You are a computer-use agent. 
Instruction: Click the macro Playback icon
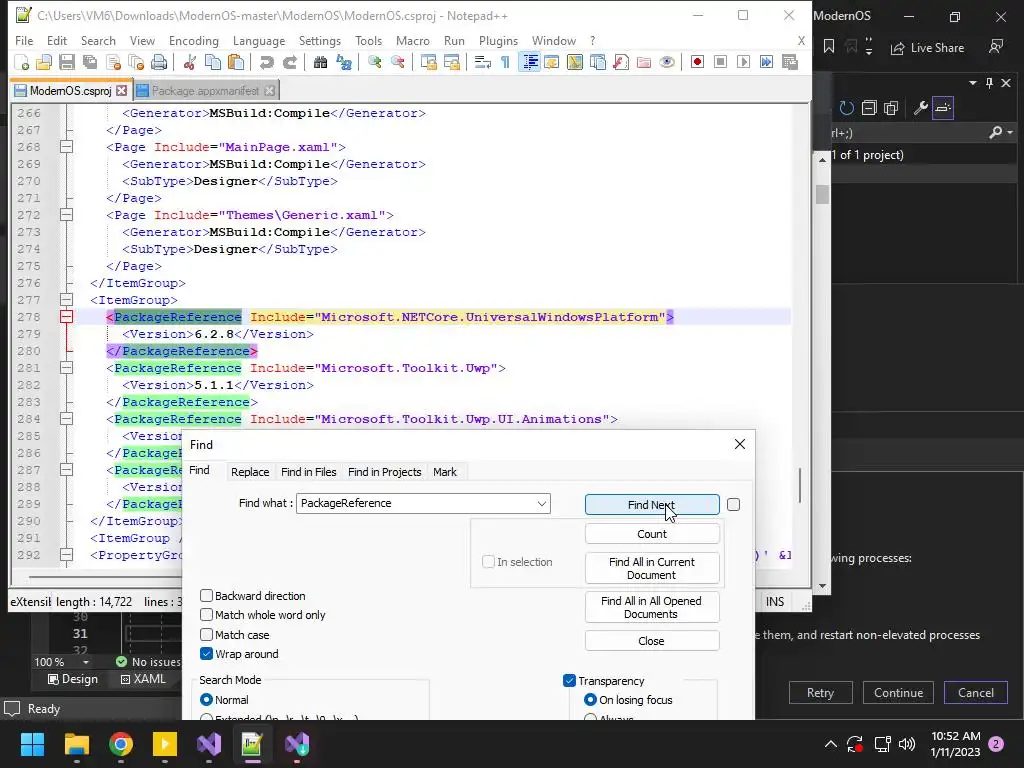[x=743, y=63]
